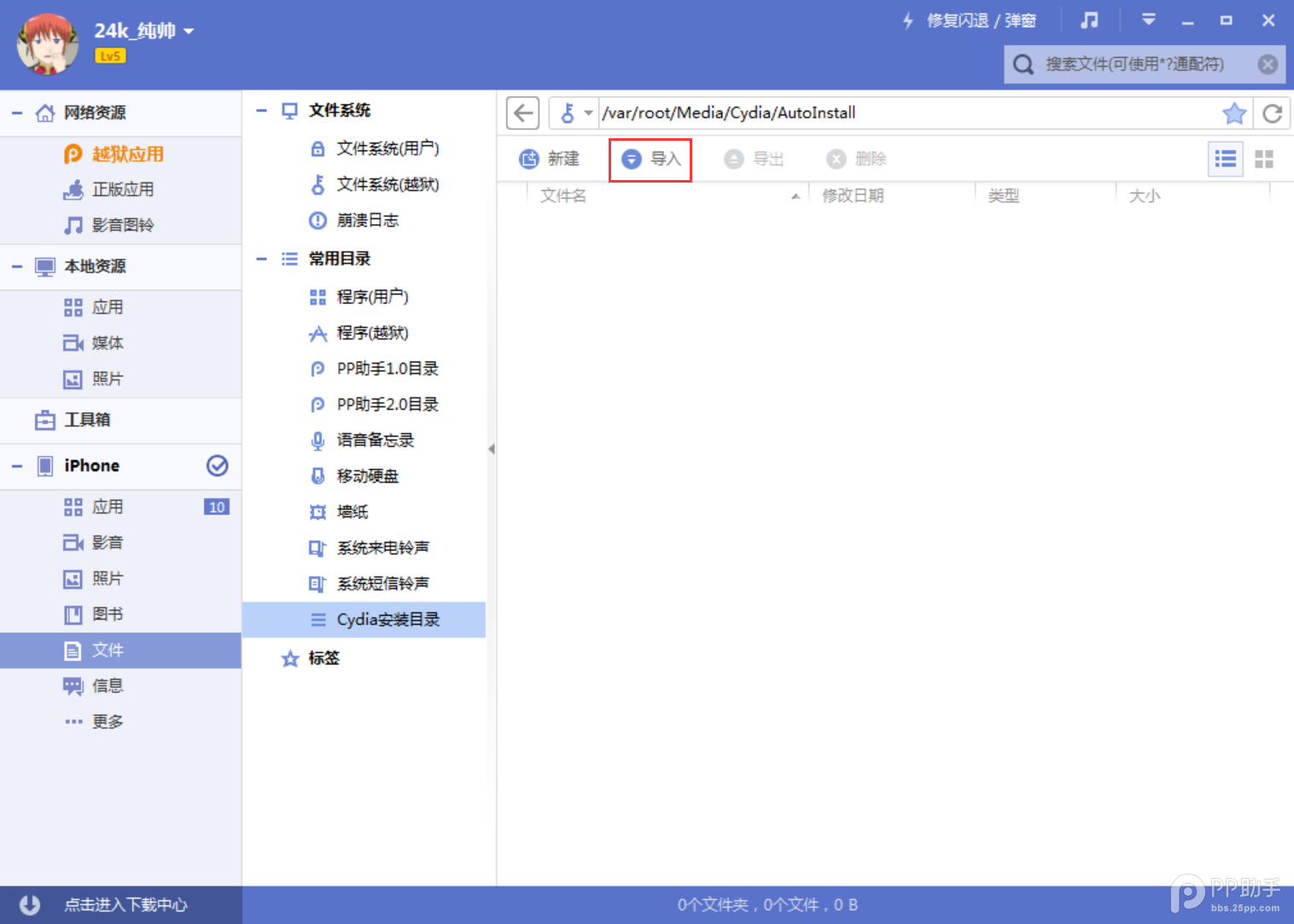Open iPhone 照片 section
Image resolution: width=1294 pixels, height=924 pixels.
(120, 578)
